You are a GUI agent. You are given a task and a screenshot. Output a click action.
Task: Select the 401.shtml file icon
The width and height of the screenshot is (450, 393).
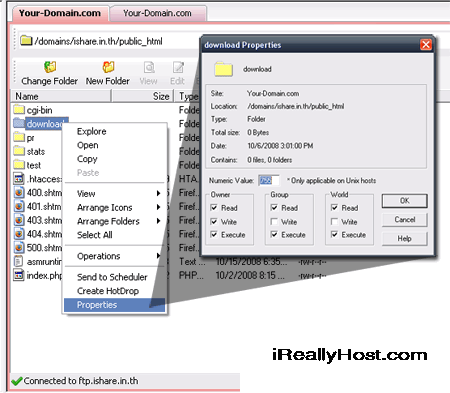[x=19, y=206]
